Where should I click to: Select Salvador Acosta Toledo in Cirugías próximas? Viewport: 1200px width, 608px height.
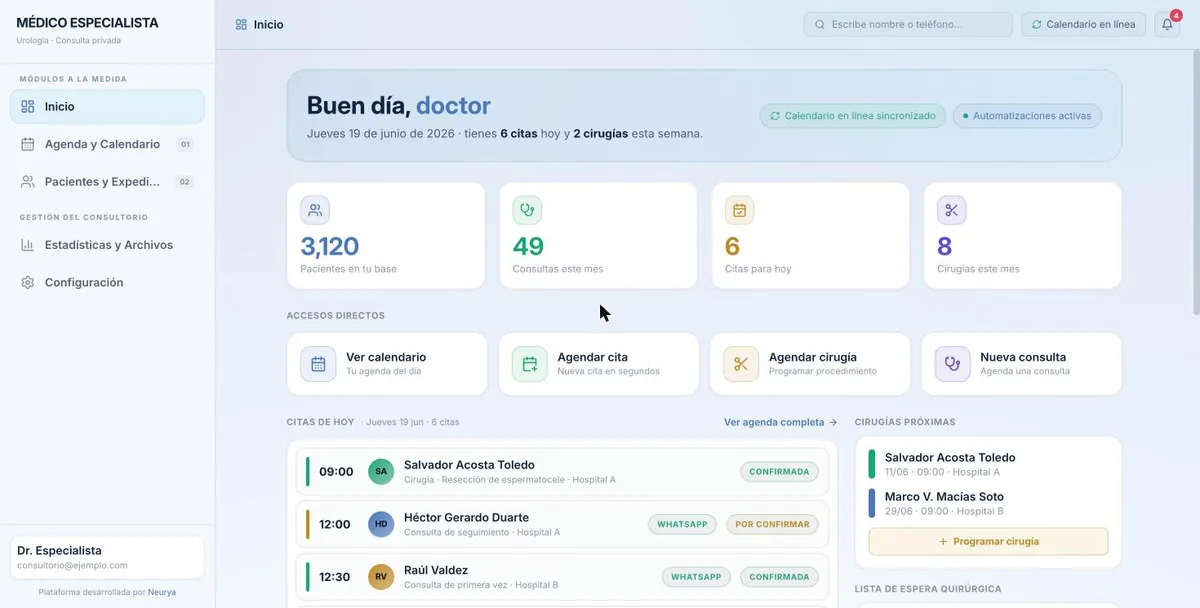tap(988, 464)
